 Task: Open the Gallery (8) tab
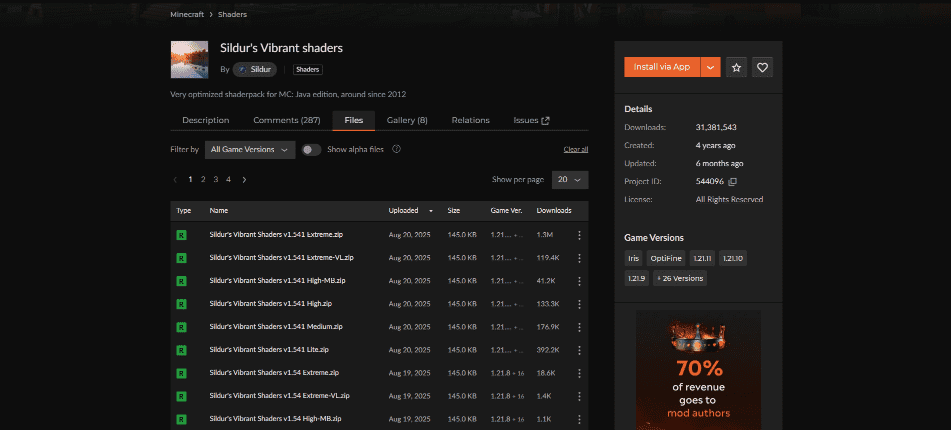[x=407, y=120]
